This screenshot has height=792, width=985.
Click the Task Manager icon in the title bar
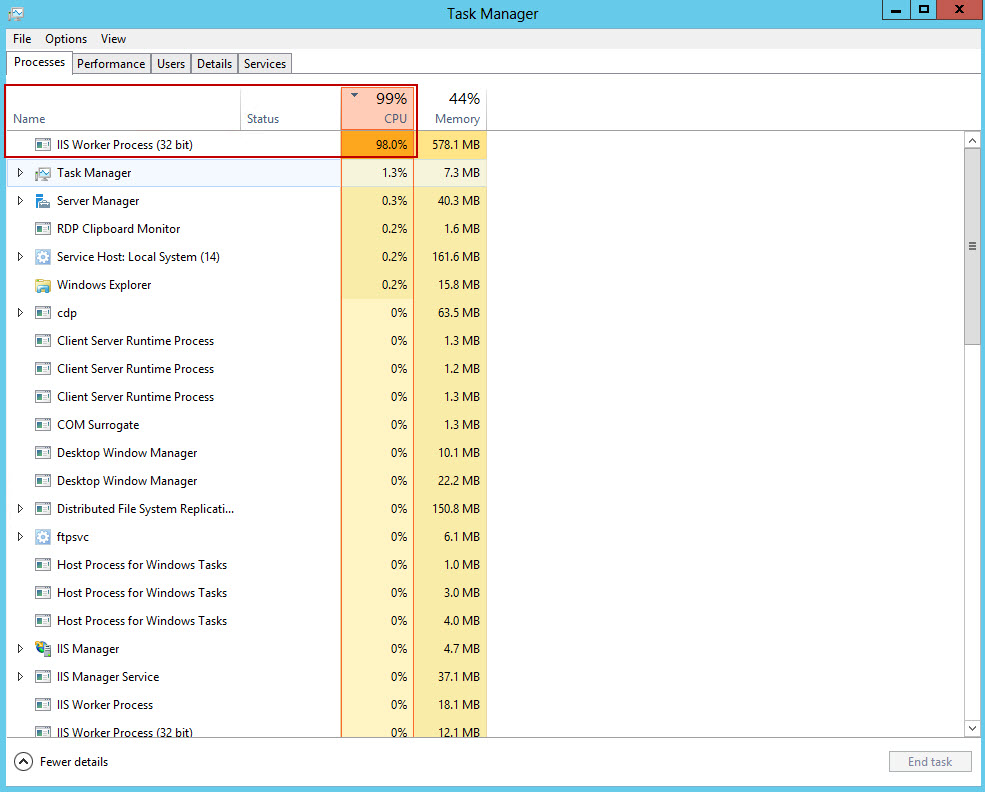click(x=14, y=11)
